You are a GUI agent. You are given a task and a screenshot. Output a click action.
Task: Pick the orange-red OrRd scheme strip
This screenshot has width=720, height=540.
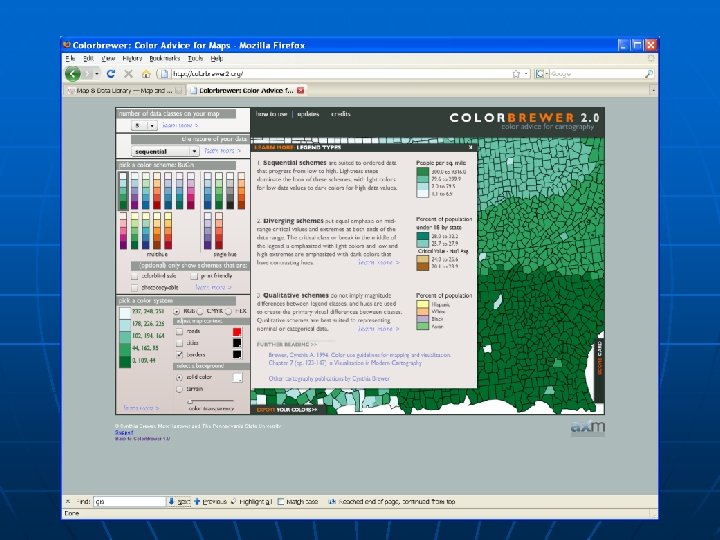coord(157,191)
